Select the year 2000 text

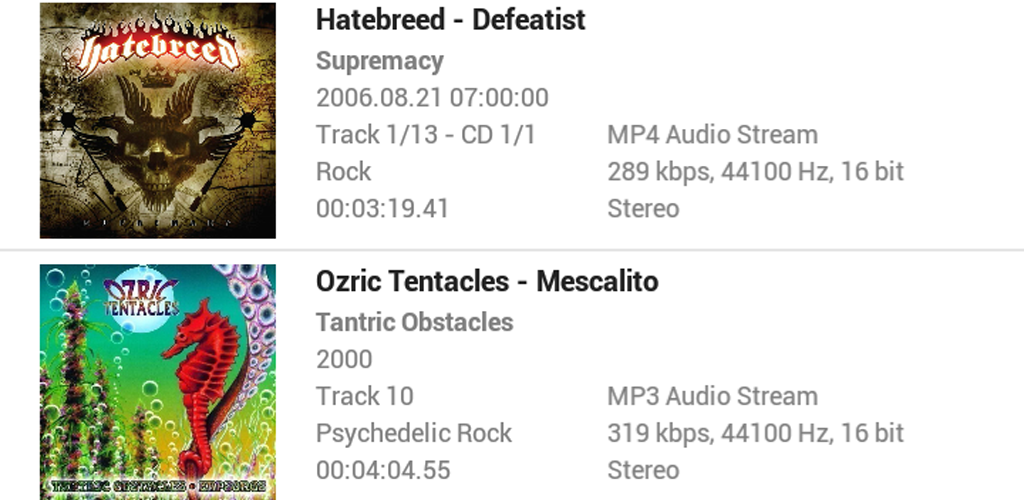point(344,359)
